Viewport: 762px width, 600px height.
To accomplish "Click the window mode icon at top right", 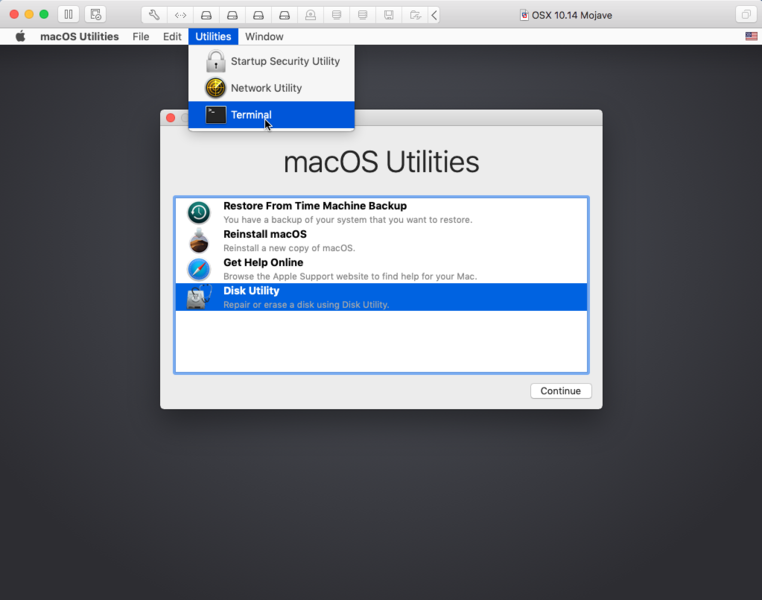I will coord(745,15).
